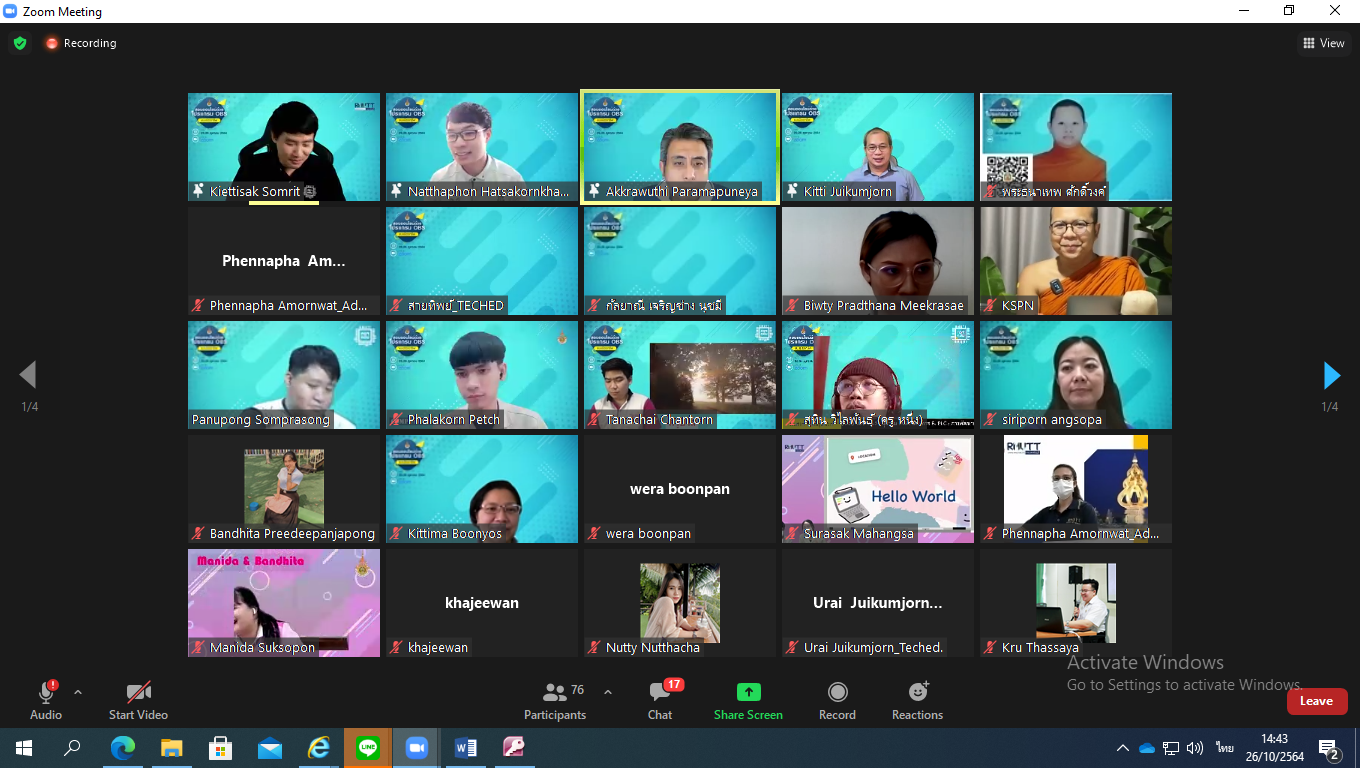Select Nutty Nutthacha's tile
The height and width of the screenshot is (768, 1360).
(x=680, y=603)
